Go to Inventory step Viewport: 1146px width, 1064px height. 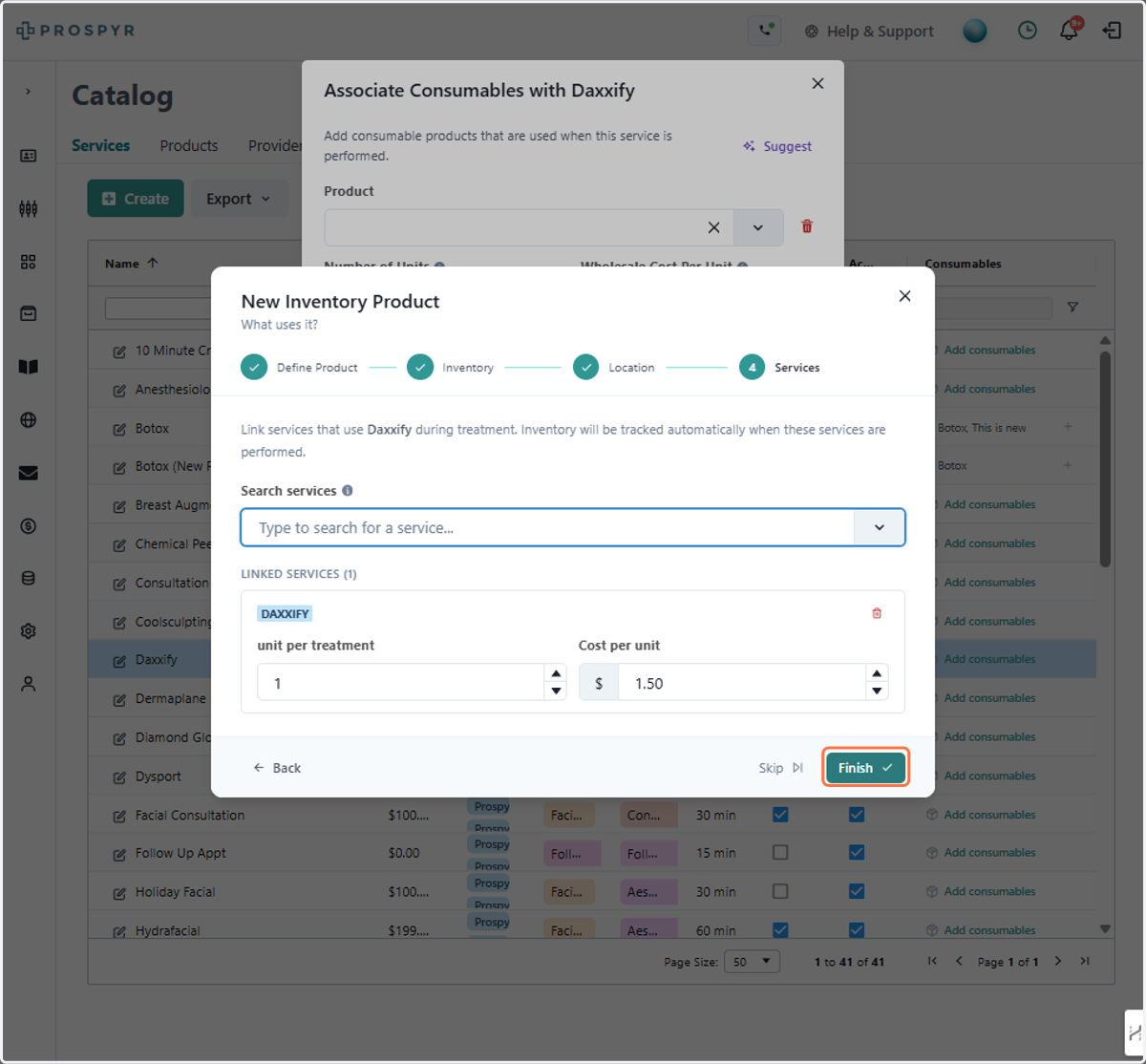(x=451, y=367)
